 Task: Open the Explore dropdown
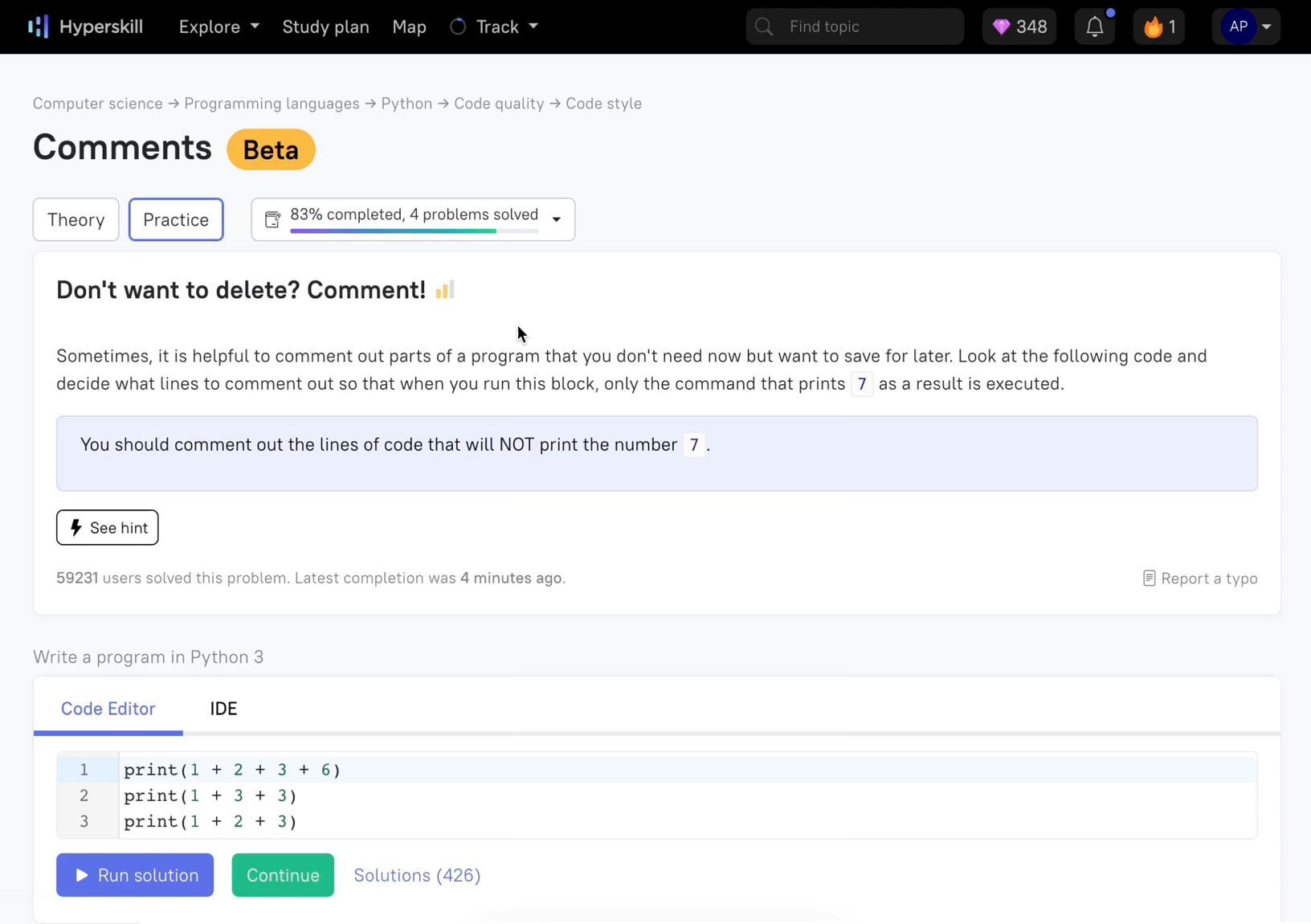218,27
